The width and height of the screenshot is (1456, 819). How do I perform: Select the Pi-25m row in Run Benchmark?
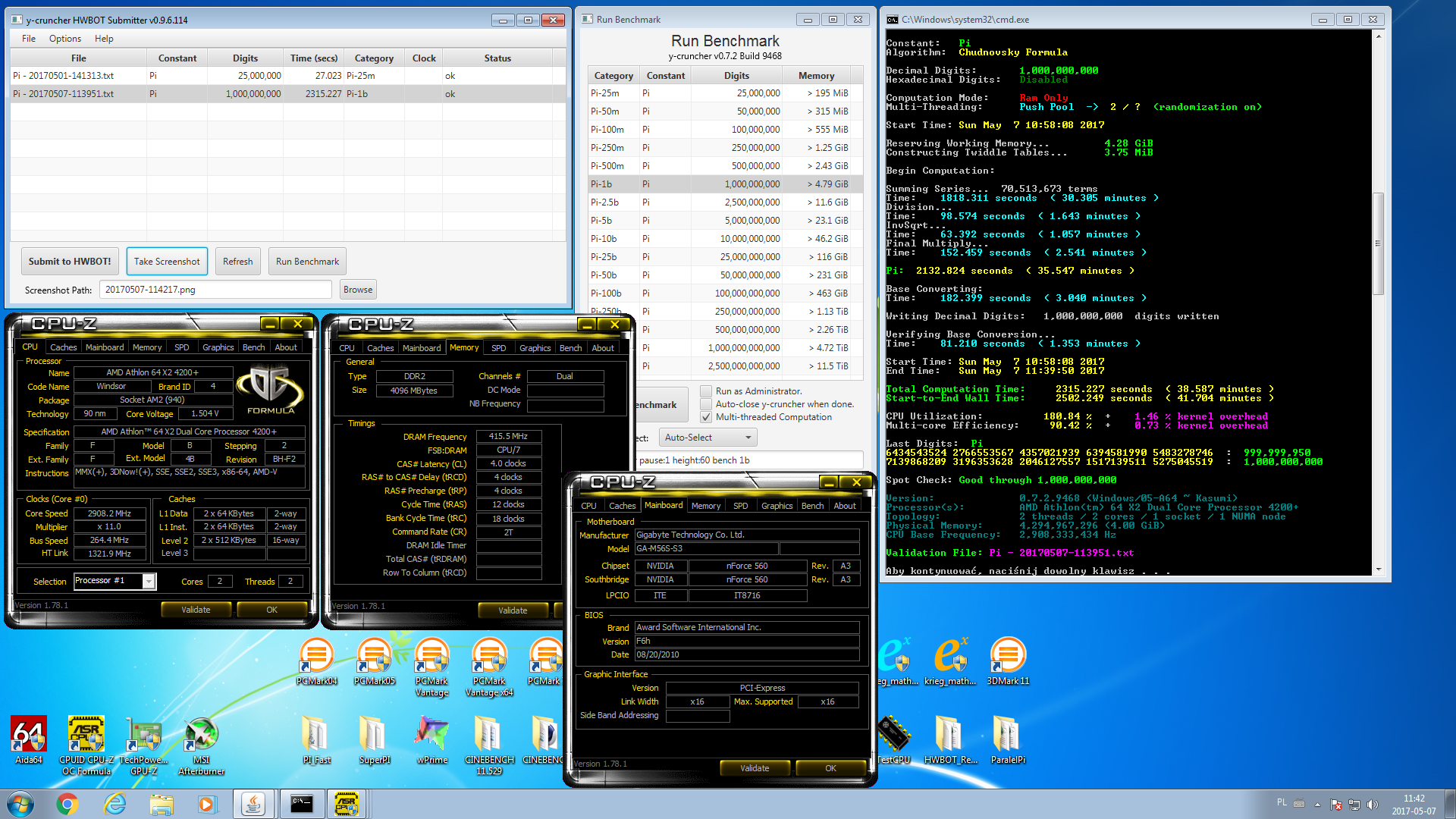(726, 93)
